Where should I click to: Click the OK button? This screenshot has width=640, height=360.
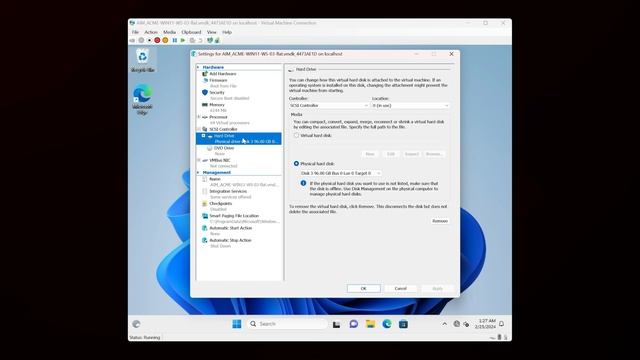tap(364, 289)
